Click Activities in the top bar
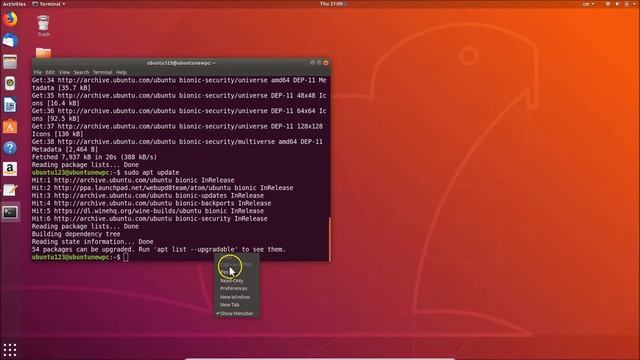 coord(14,4)
